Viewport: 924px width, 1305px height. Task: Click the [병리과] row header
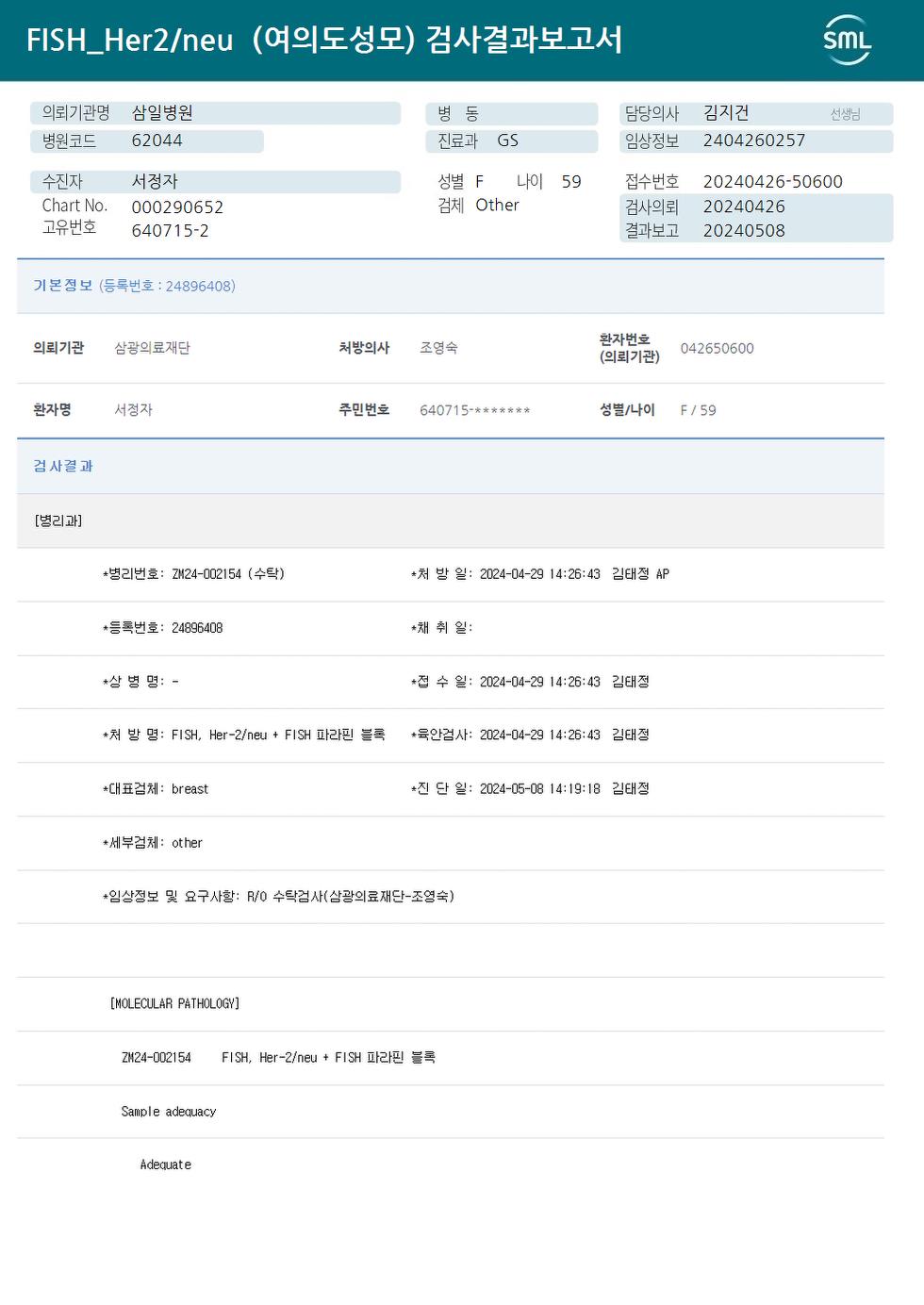tap(451, 520)
